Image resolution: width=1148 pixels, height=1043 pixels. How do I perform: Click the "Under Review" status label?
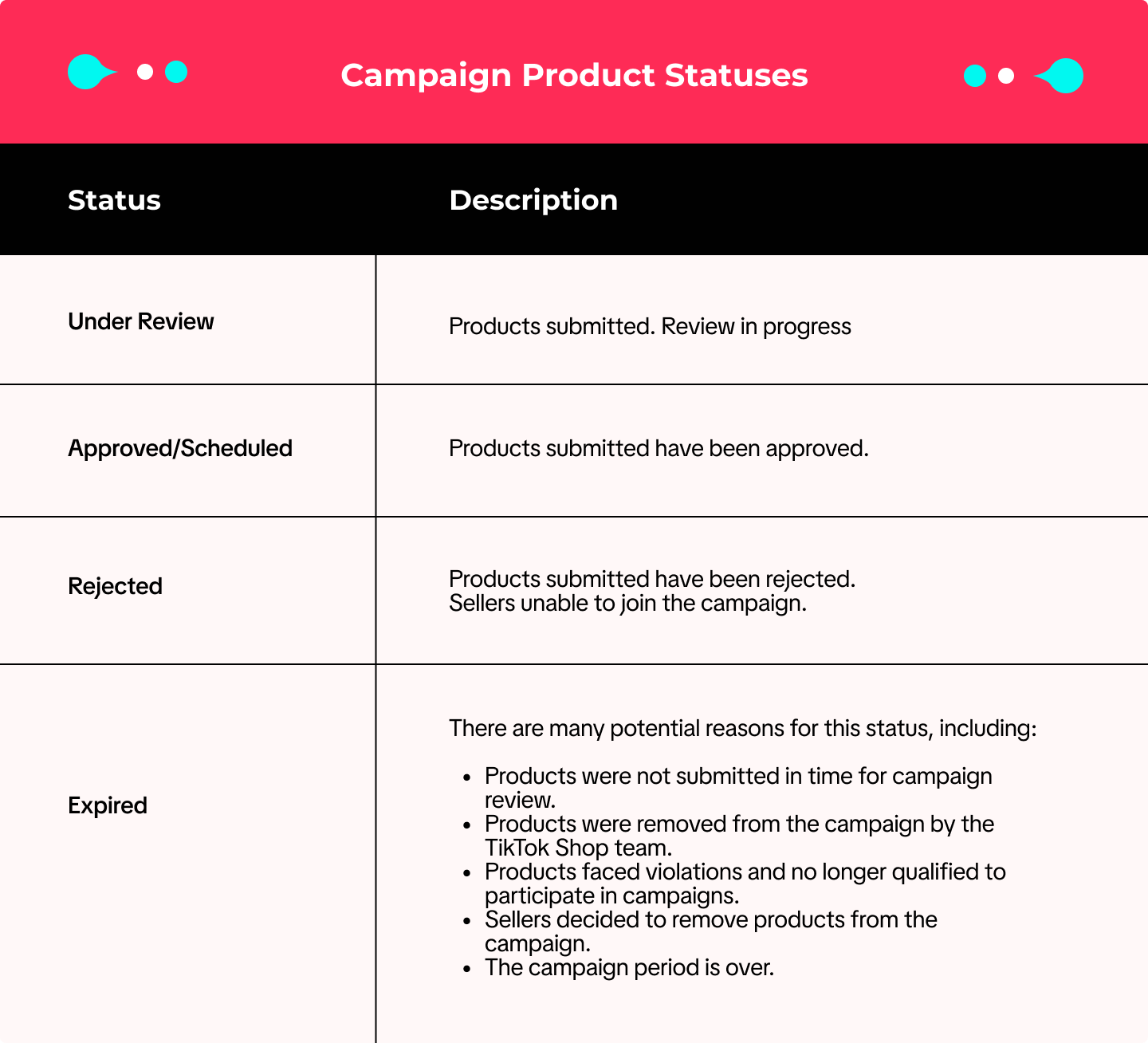click(141, 321)
